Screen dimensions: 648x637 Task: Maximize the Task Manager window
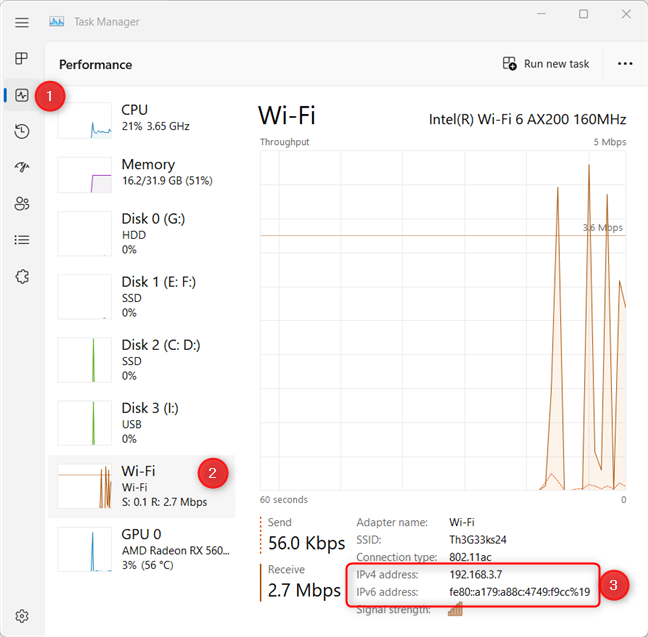pos(584,14)
